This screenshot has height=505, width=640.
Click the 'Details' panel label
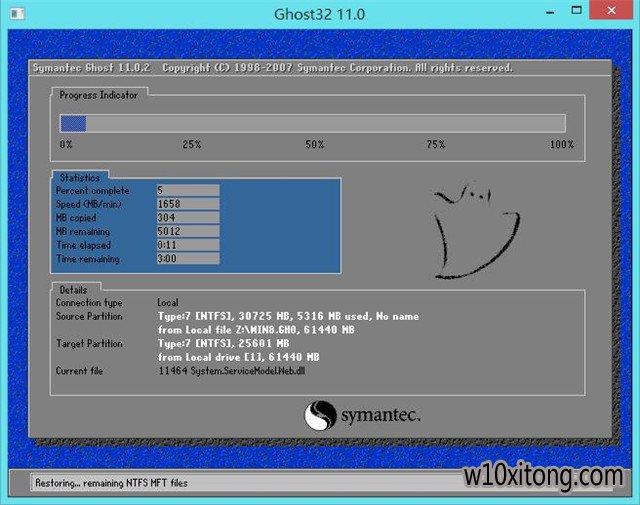point(73,290)
